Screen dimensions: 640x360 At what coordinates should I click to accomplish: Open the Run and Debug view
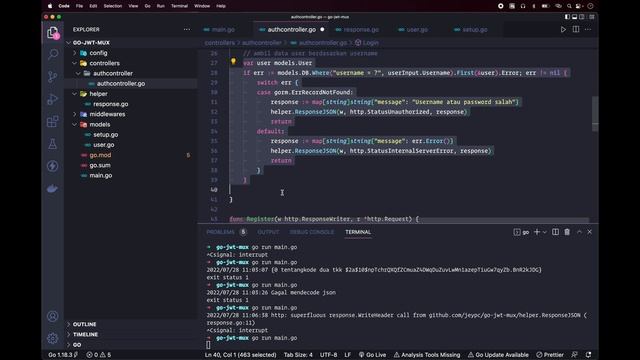(x=53, y=99)
